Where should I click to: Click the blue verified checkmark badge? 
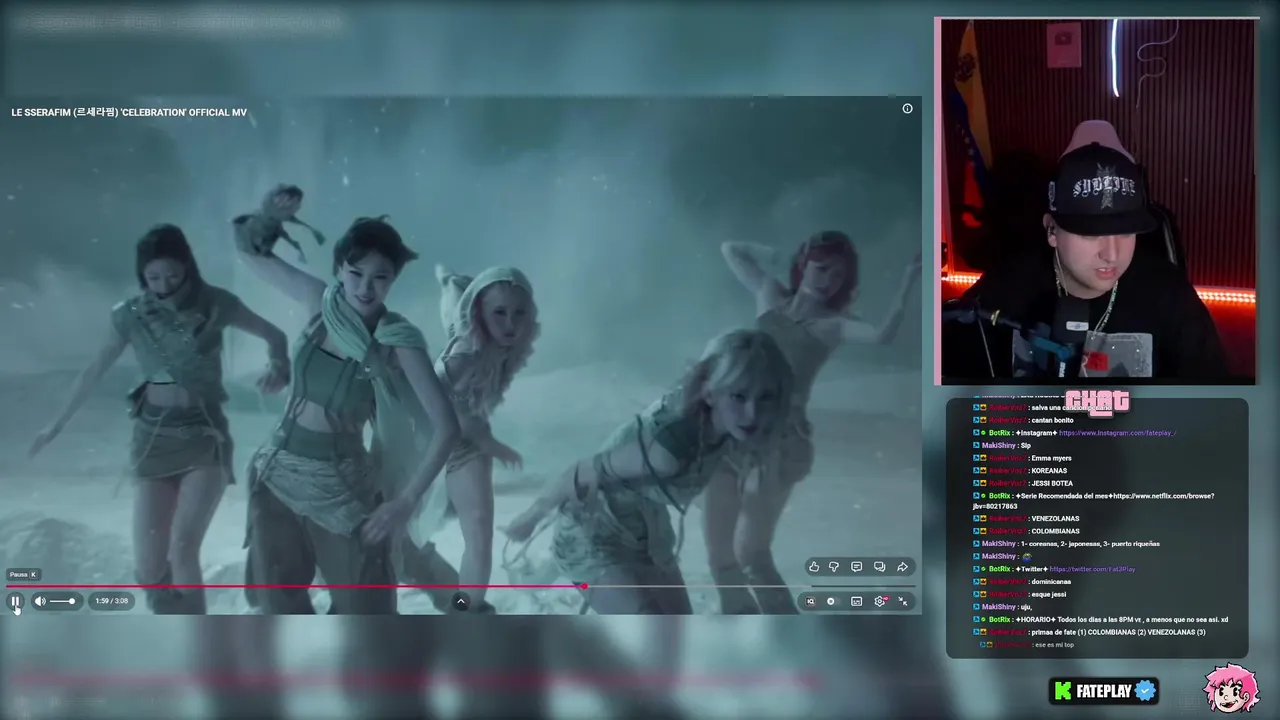coord(1145,691)
